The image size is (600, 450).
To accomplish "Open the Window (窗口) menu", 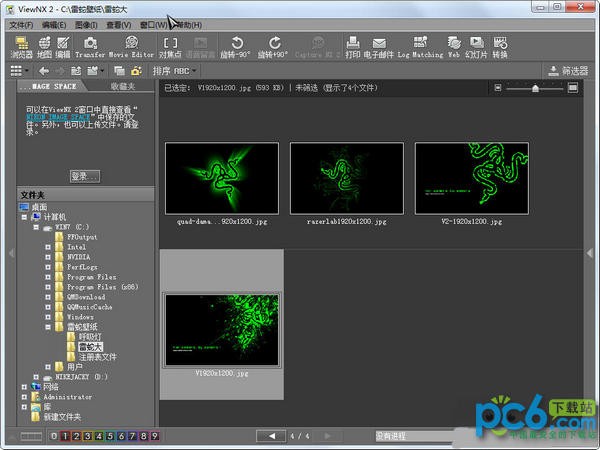I will pos(153,25).
